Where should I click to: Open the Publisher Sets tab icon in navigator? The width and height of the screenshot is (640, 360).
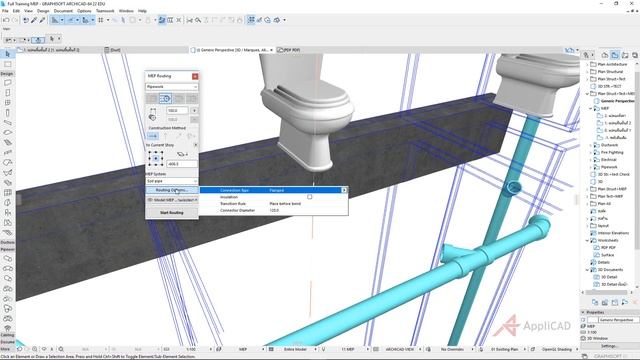635,55
